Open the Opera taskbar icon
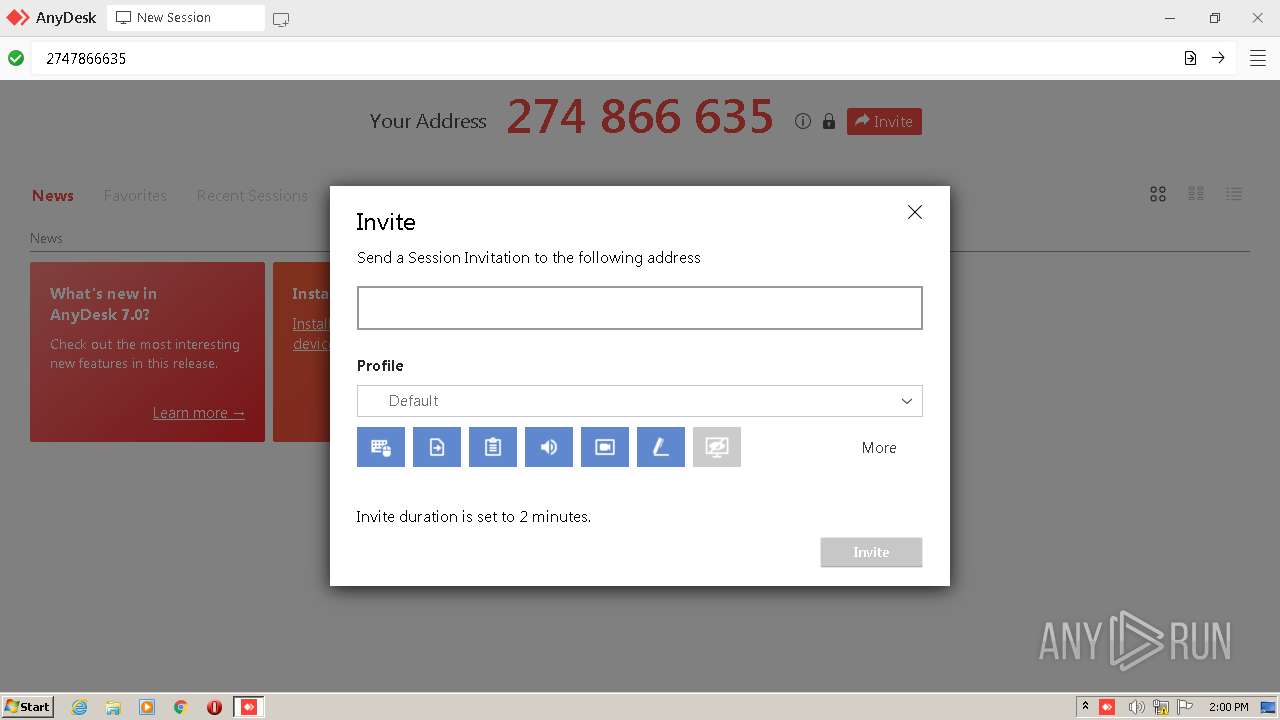Viewport: 1280px width, 720px height. (x=214, y=707)
